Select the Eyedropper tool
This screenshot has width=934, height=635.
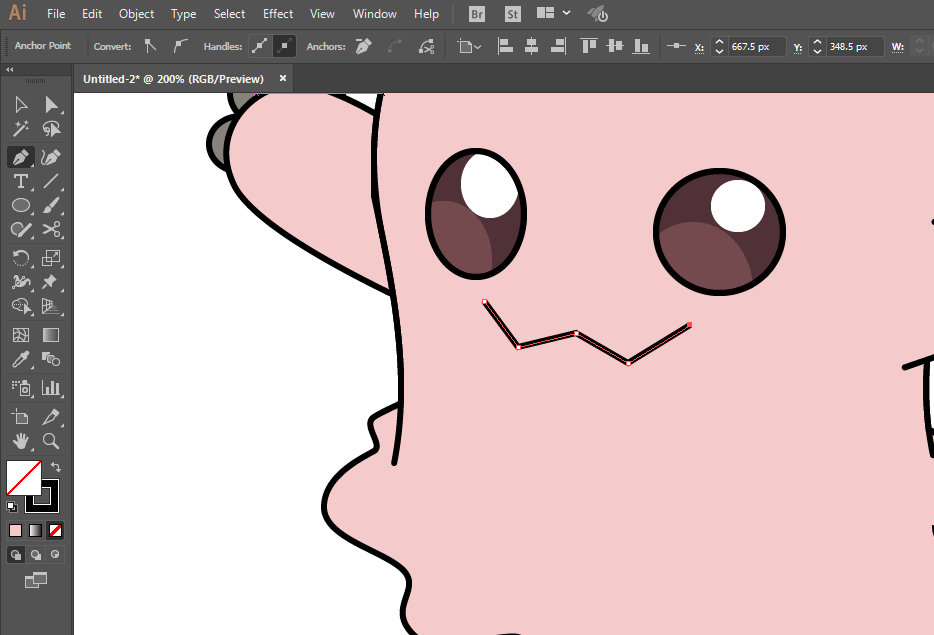coord(21,359)
